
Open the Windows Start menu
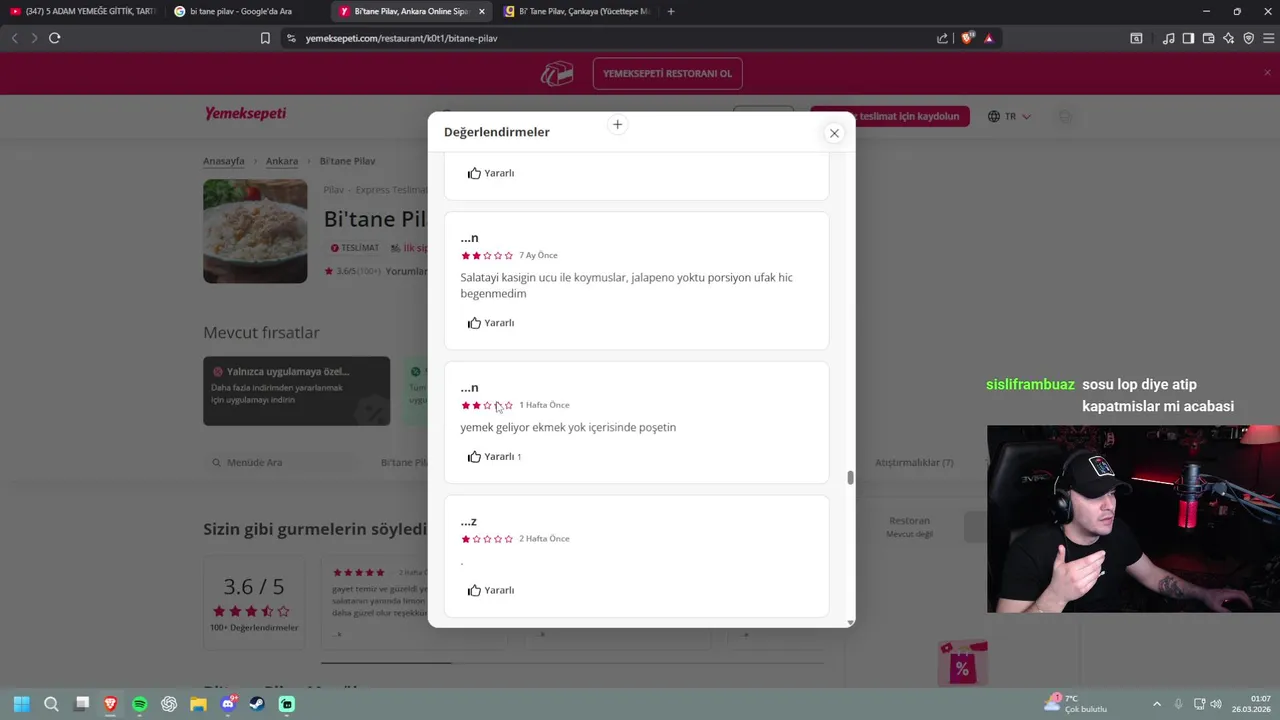[x=21, y=704]
